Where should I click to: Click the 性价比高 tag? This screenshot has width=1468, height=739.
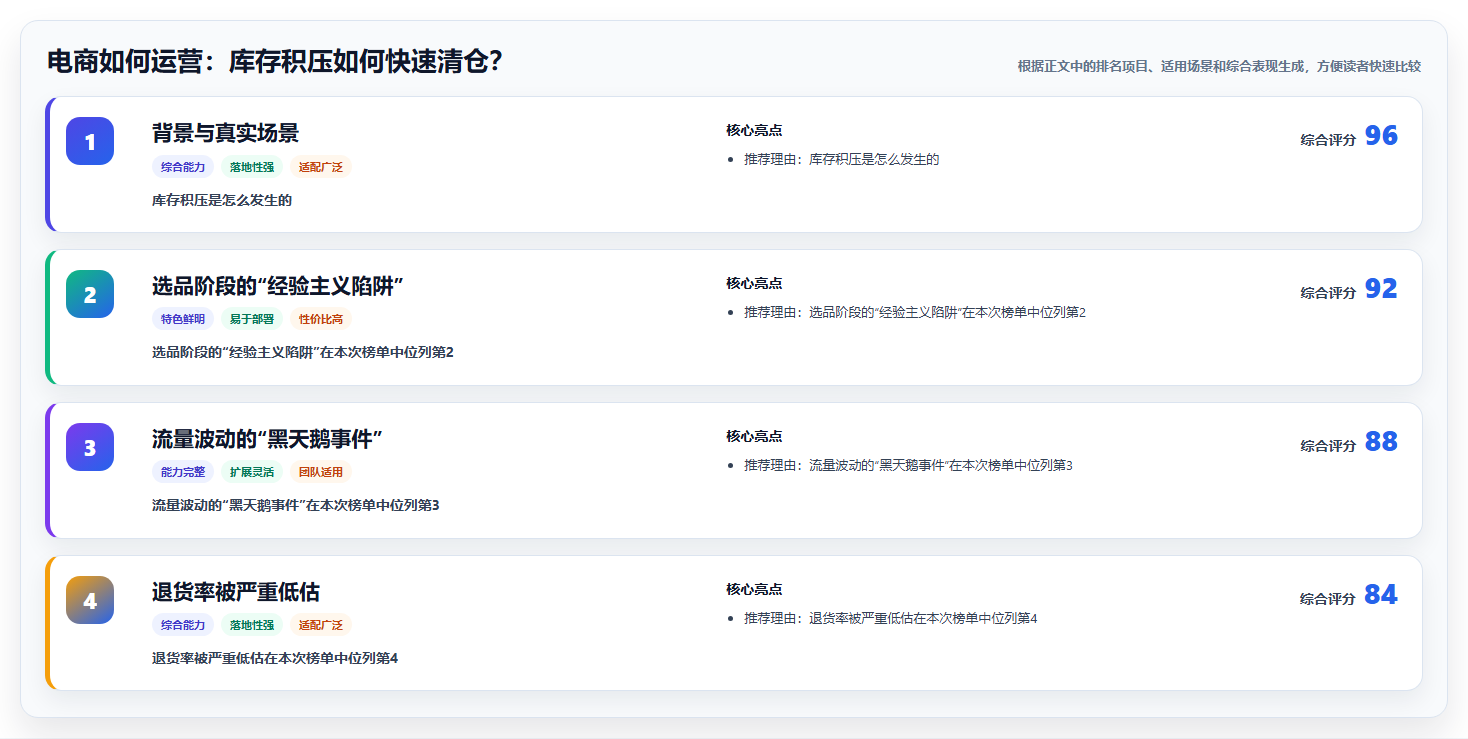(321, 320)
